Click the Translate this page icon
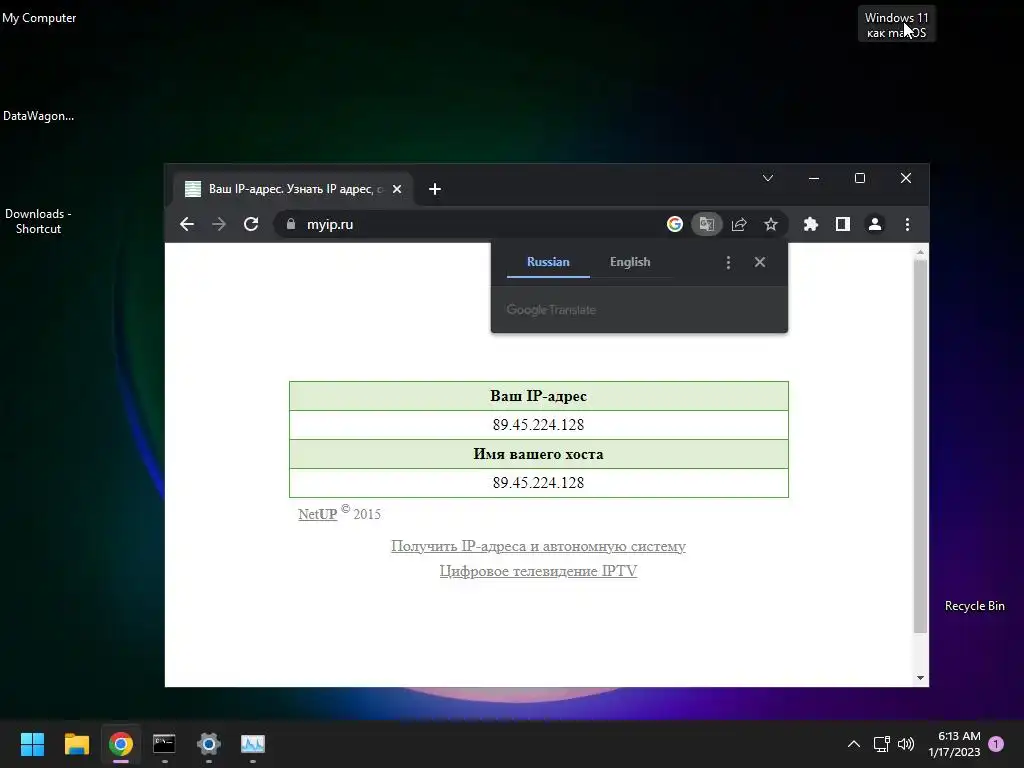Screen dimensions: 1024x768 click(x=707, y=224)
